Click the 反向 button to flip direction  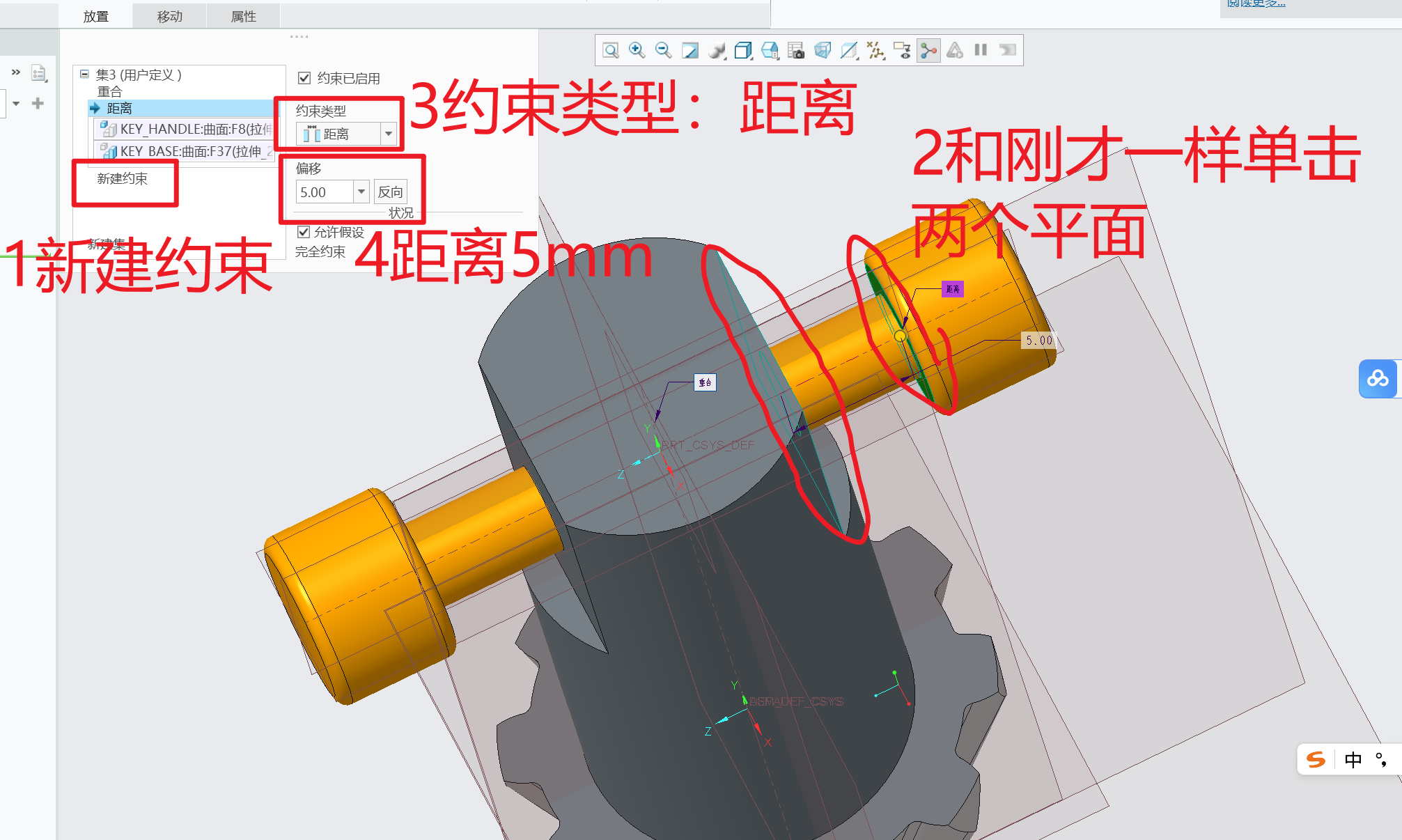(x=390, y=193)
